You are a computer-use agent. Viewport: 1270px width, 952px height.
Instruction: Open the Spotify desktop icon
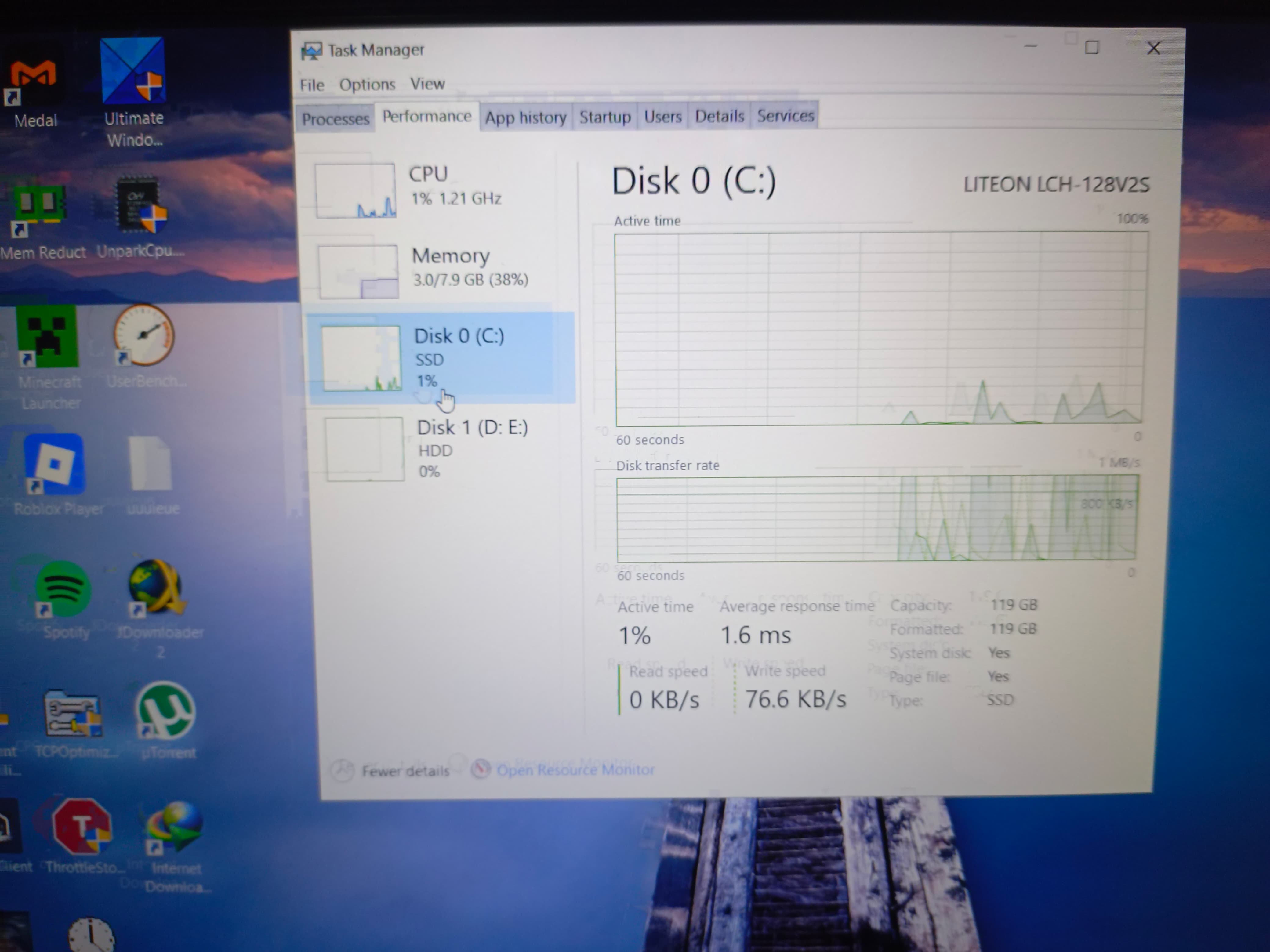coord(63,589)
